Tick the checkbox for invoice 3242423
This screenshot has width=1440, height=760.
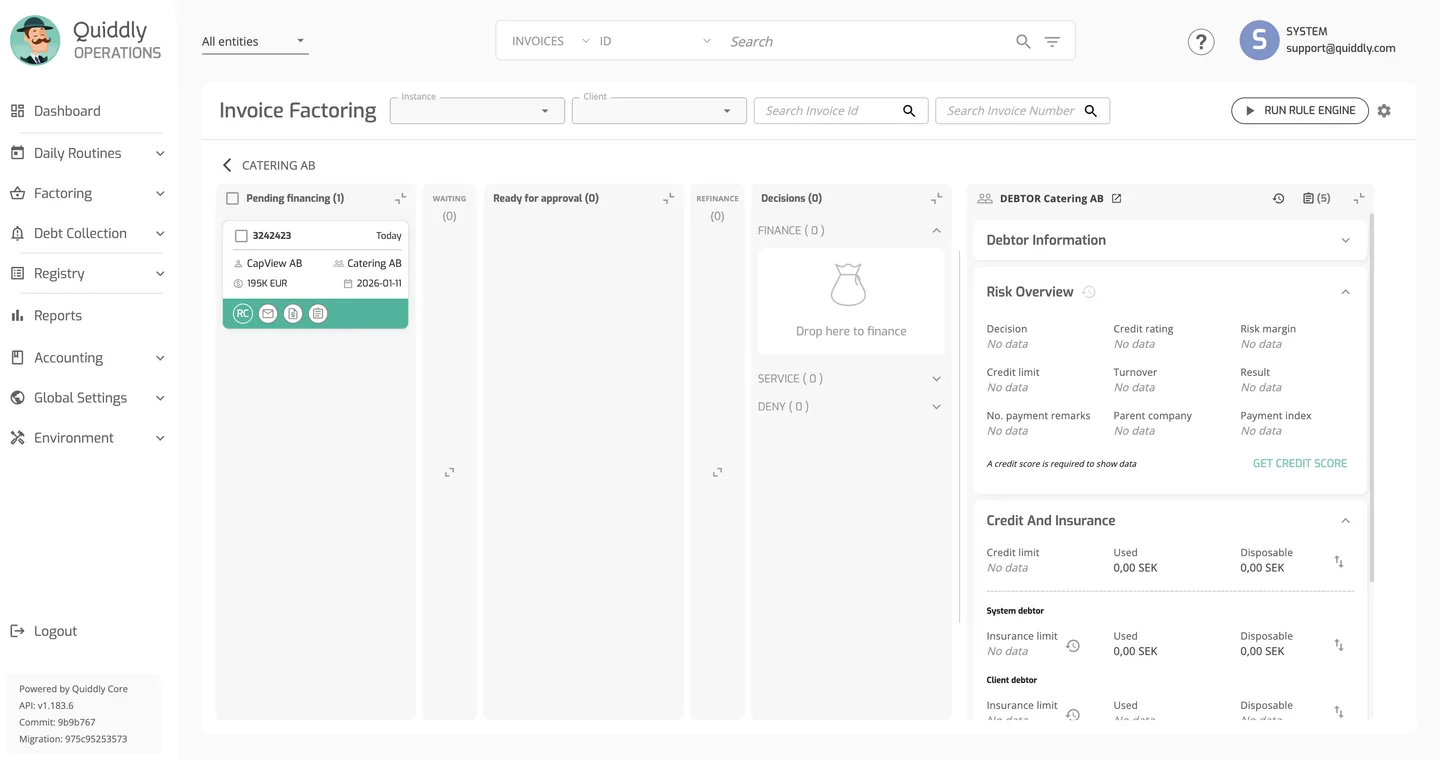click(240, 236)
